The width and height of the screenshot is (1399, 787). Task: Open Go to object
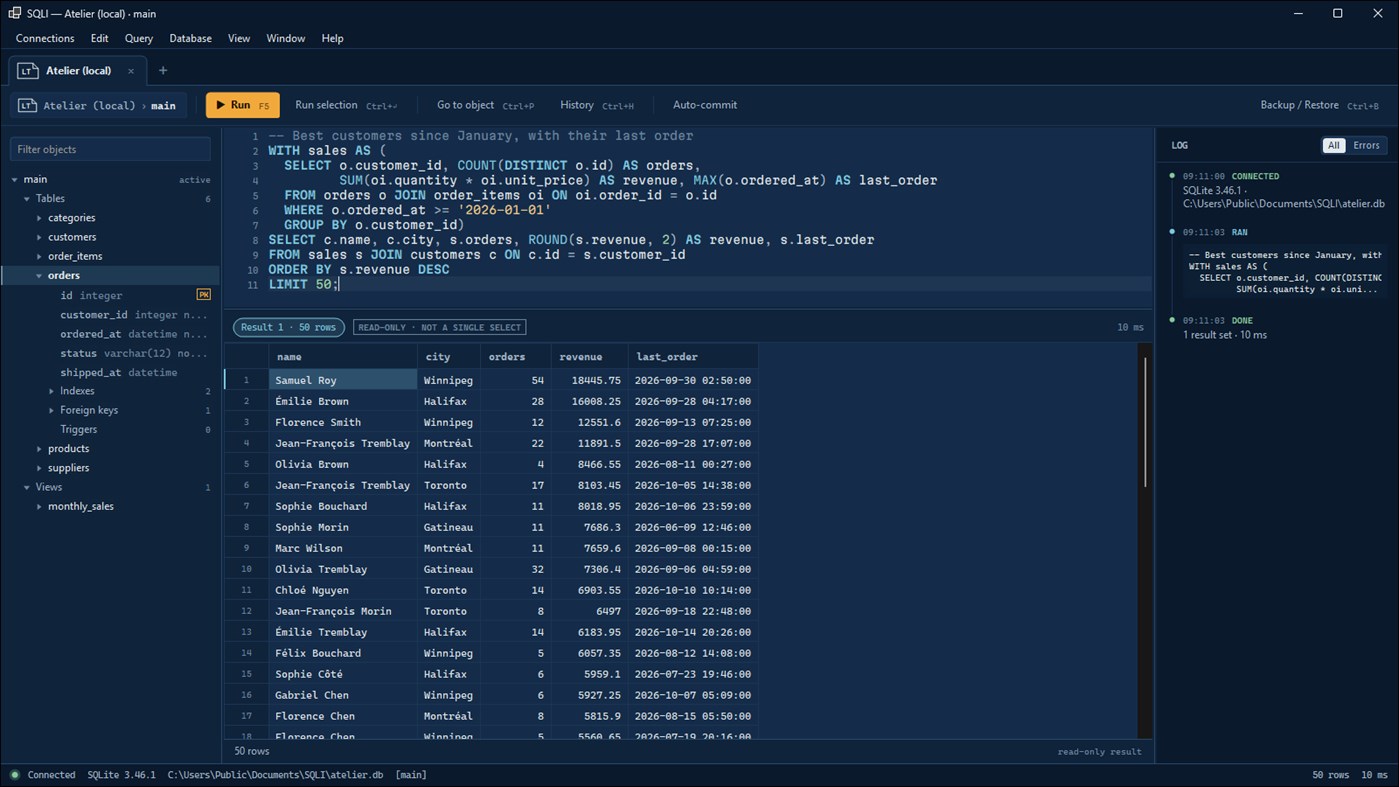pos(485,105)
